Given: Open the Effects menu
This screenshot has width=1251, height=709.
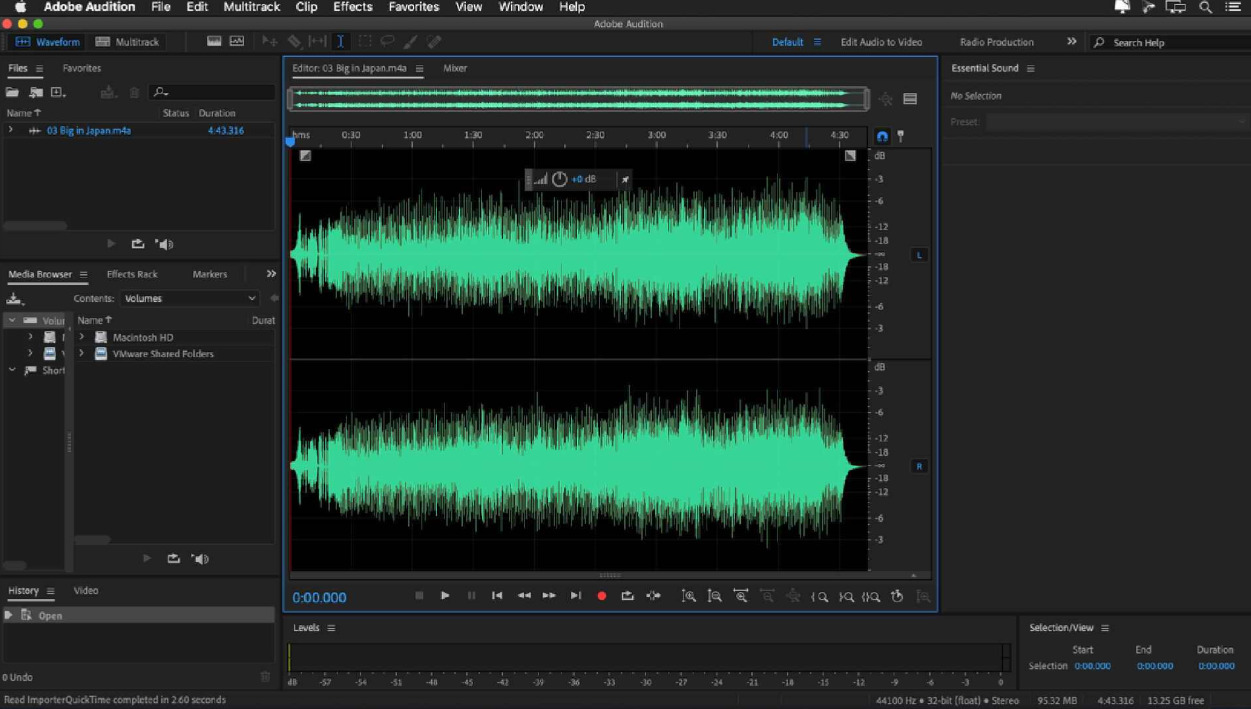Looking at the screenshot, I should tap(352, 7).
